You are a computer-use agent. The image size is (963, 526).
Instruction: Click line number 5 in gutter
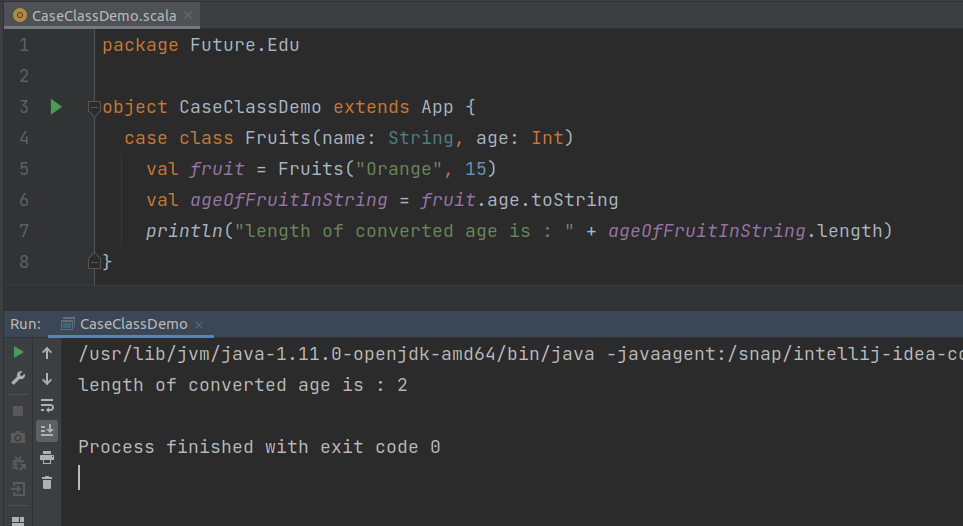24,168
